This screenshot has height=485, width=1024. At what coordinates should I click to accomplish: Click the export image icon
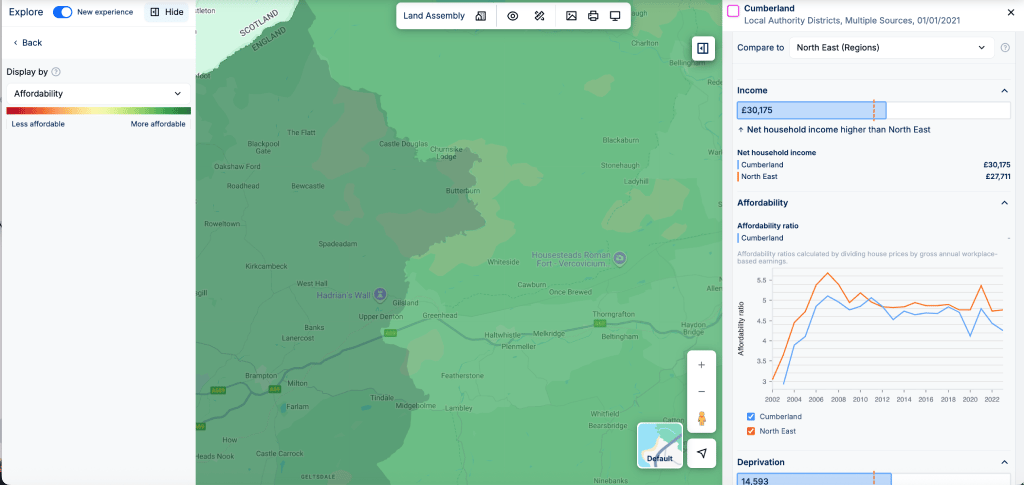point(571,16)
